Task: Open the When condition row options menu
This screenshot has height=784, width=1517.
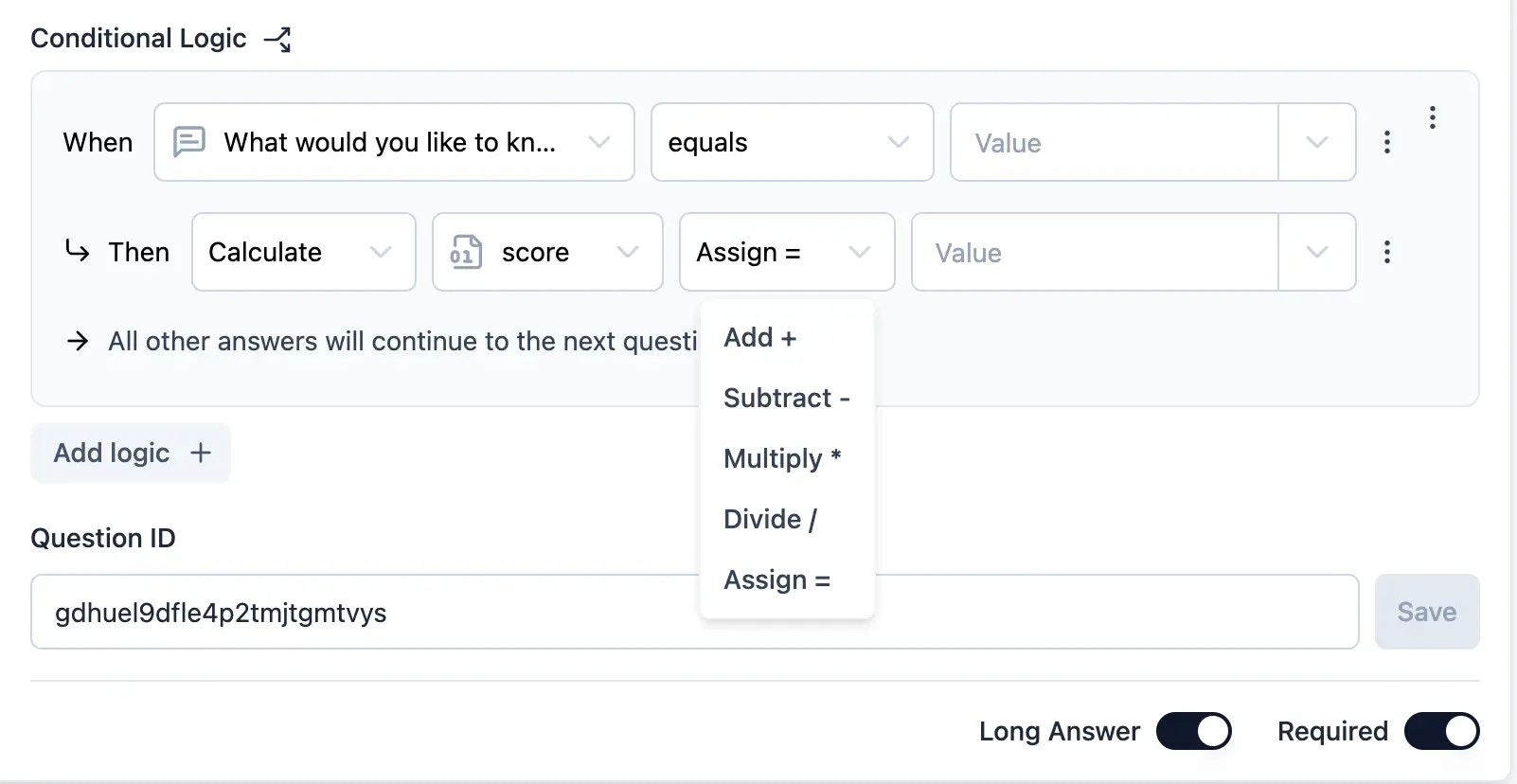Action: tap(1386, 142)
